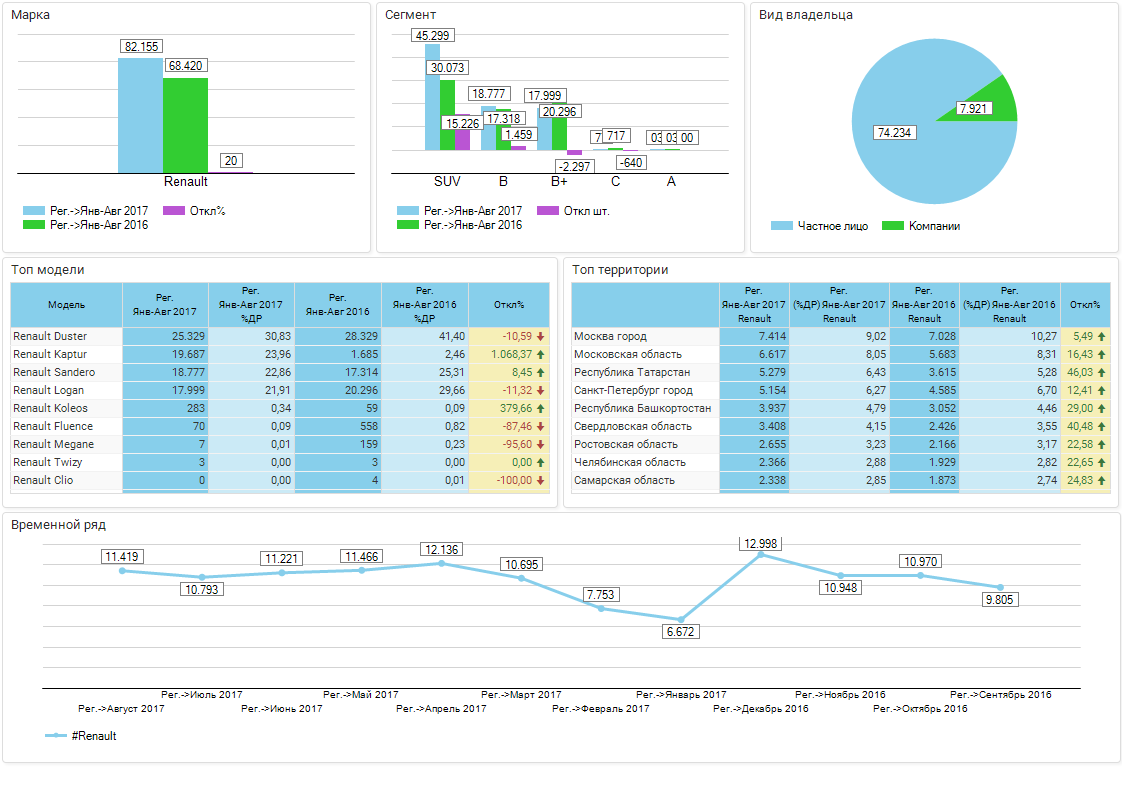Select Renault Twizy row
Viewport: 1122px width, 793px height.
280,462
